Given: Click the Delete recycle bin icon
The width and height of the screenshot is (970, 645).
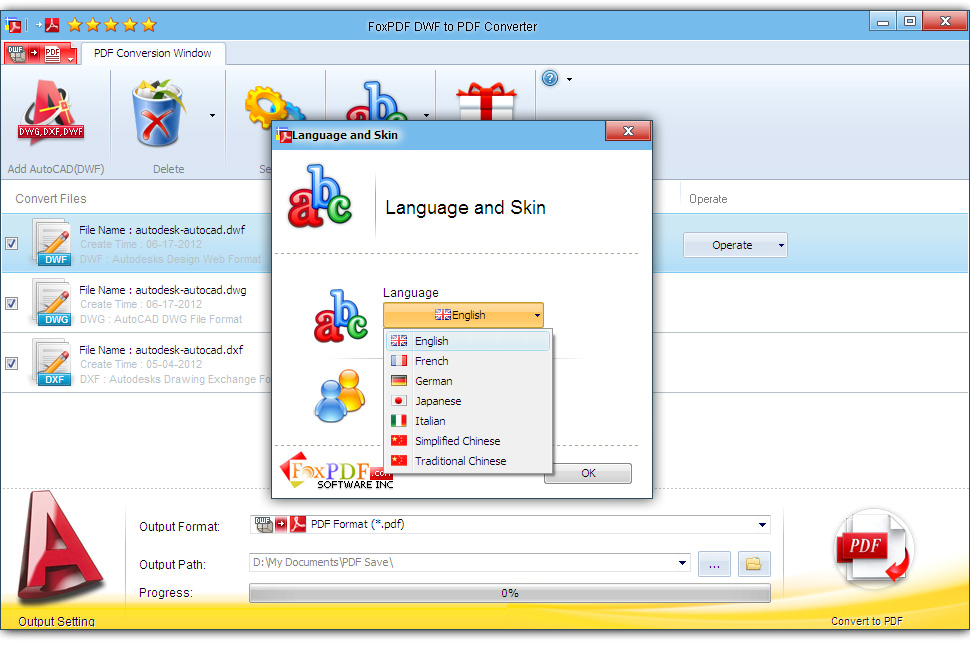Looking at the screenshot, I should point(158,113).
